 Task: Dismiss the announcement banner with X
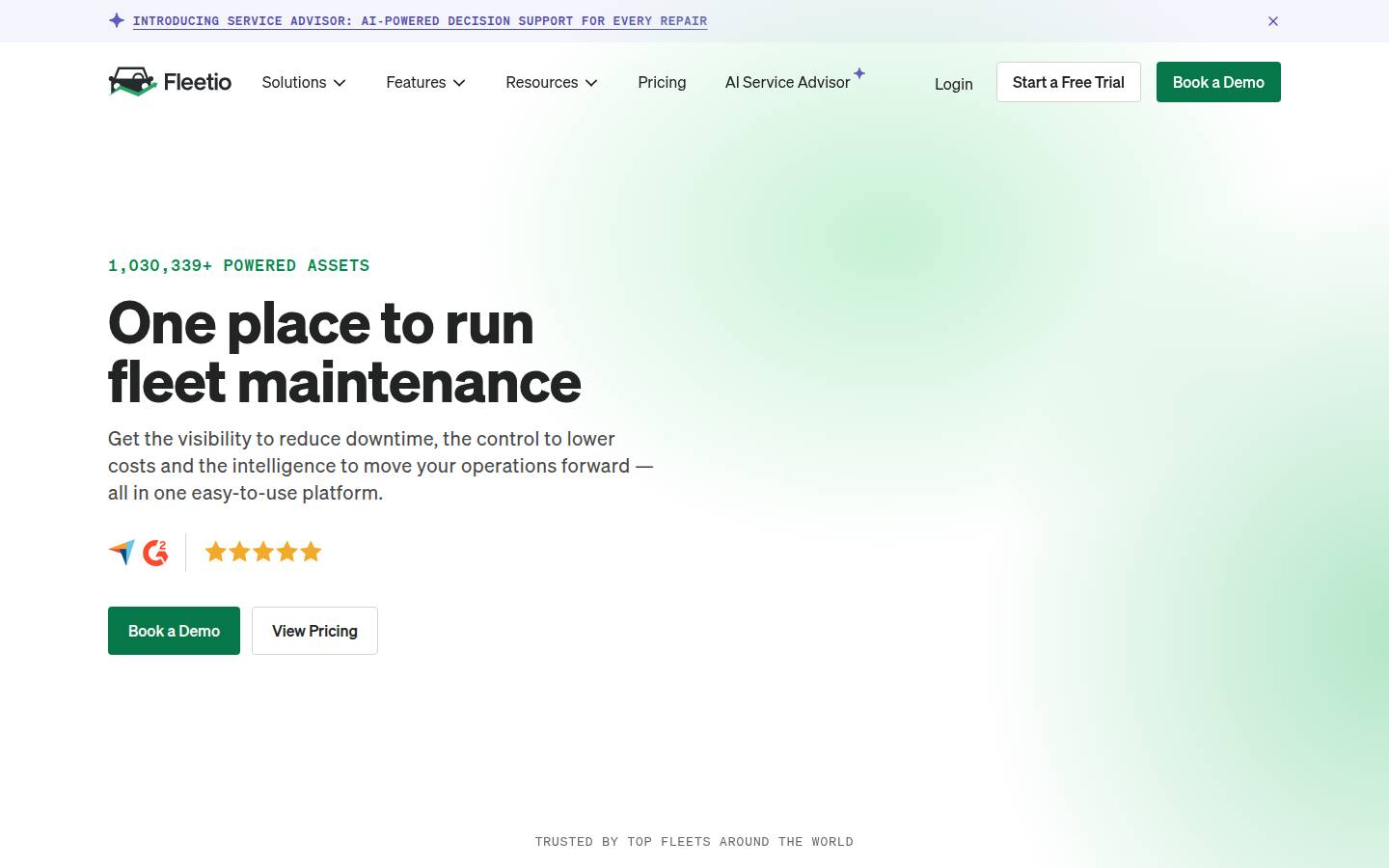pyautogui.click(x=1273, y=21)
